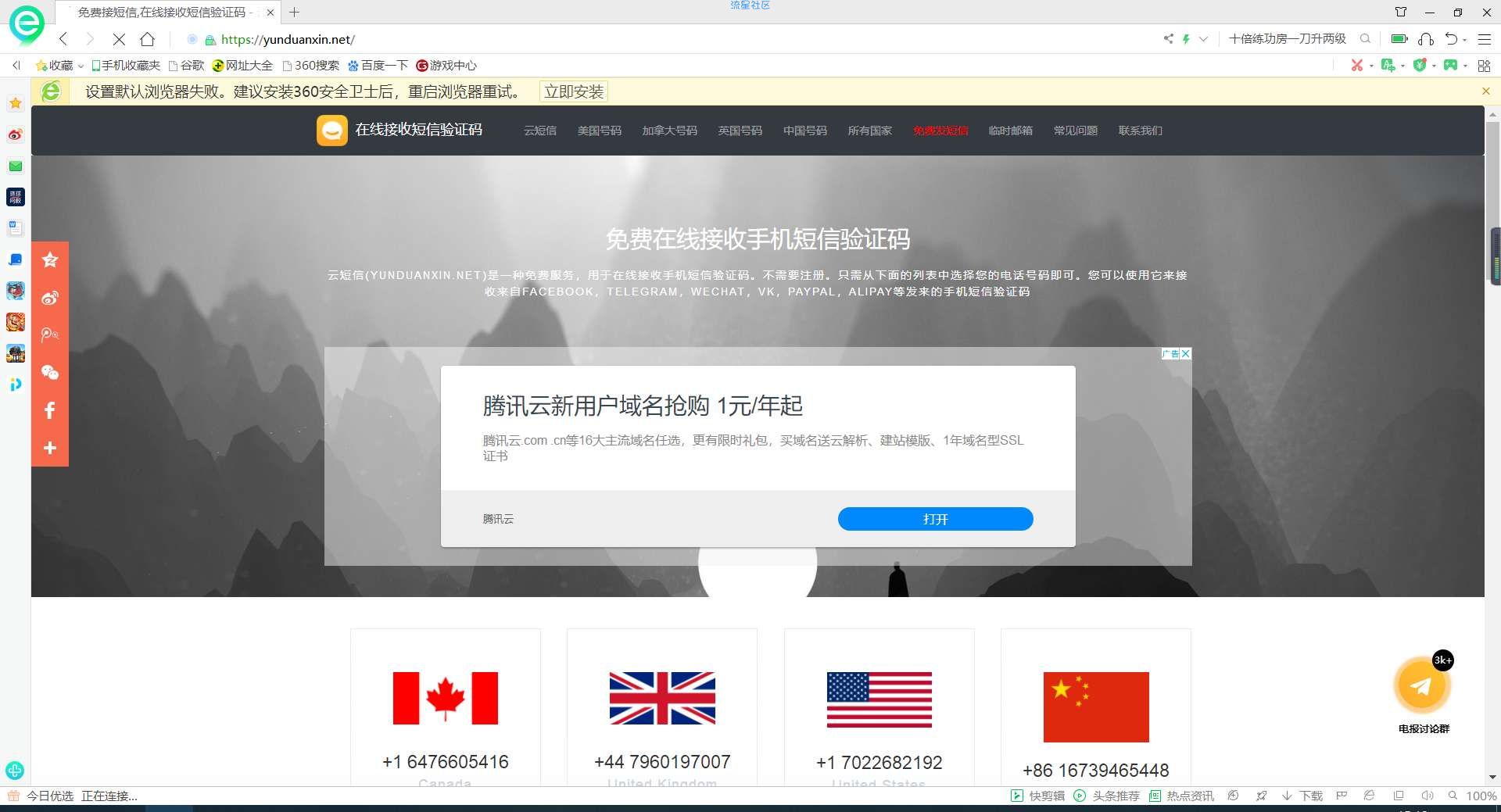This screenshot has width=1501, height=812.
Task: Click the browser back arrow
Action: pos(64,39)
